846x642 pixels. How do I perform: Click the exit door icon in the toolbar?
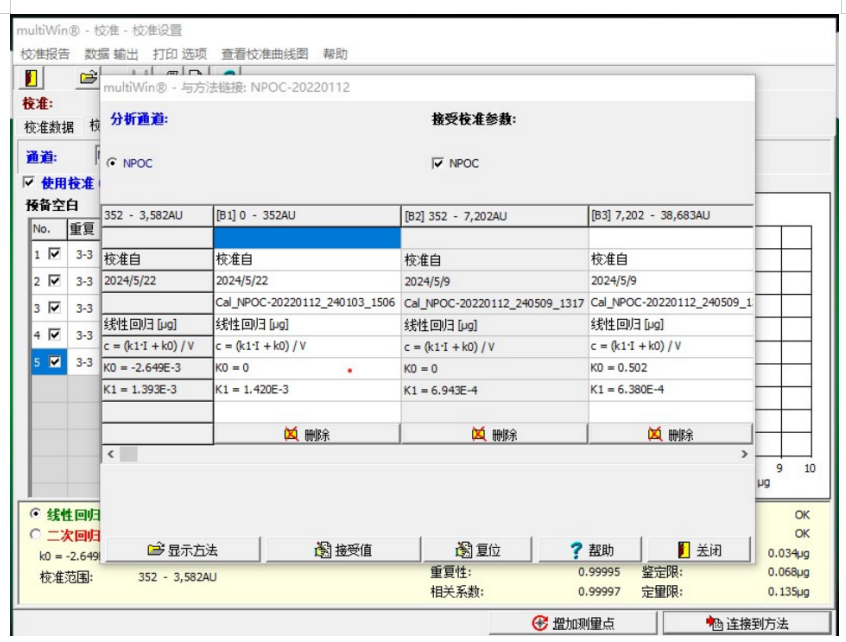pos(32,78)
